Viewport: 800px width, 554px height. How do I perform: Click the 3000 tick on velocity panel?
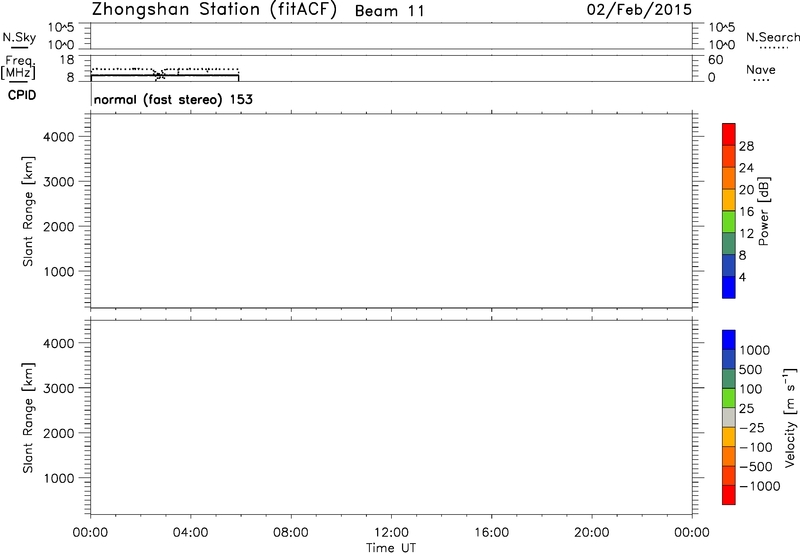pos(59,388)
